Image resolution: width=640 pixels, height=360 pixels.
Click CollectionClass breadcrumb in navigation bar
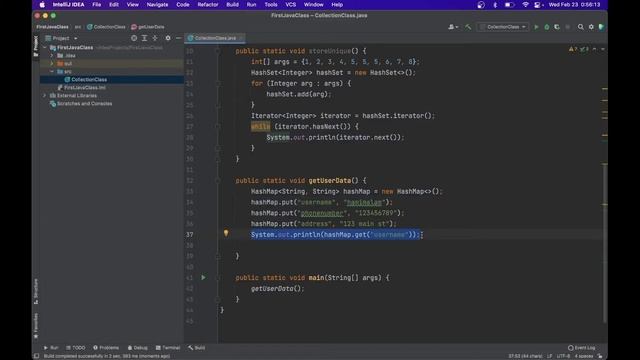(x=106, y=27)
